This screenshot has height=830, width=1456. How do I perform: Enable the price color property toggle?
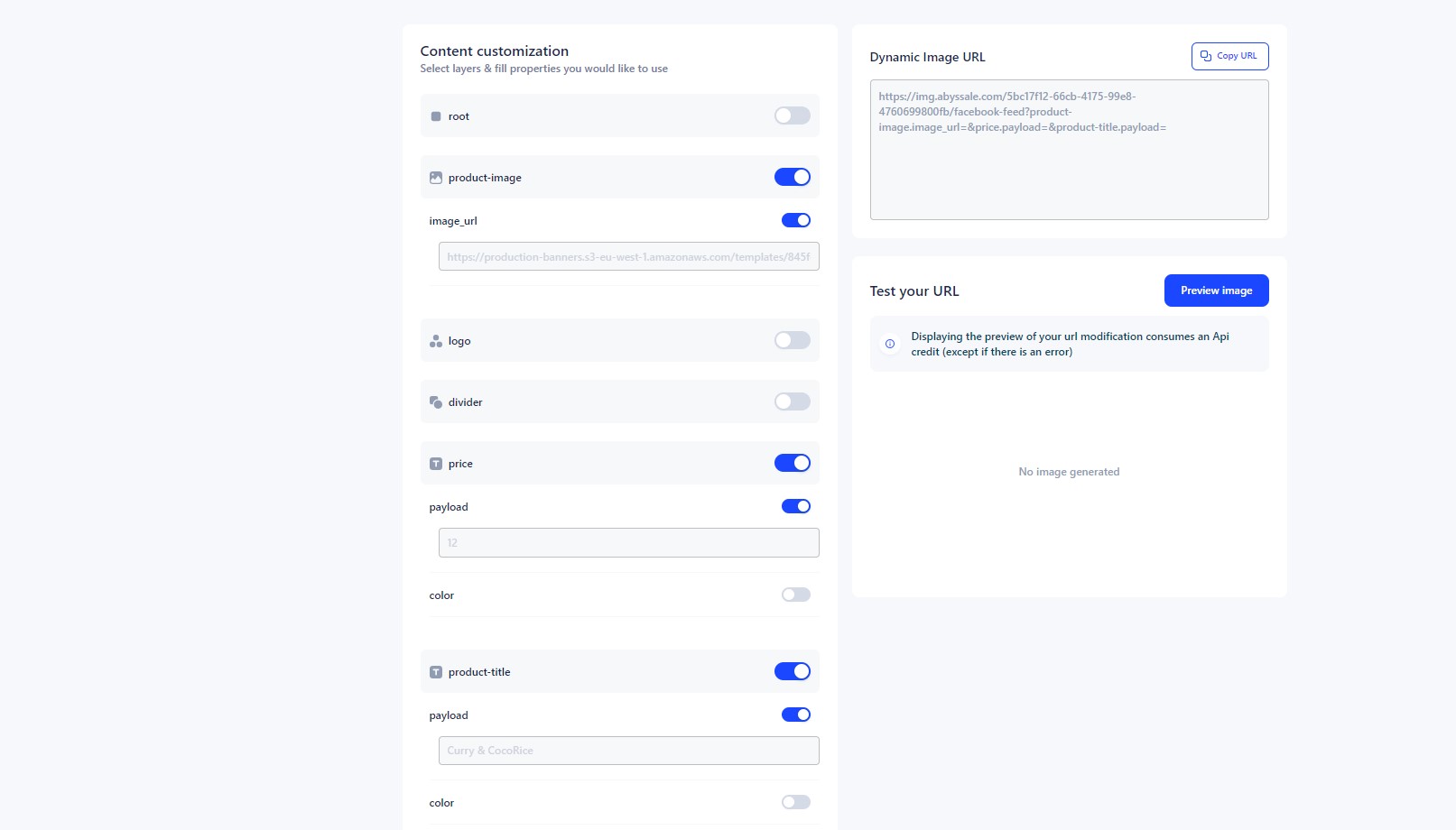795,595
